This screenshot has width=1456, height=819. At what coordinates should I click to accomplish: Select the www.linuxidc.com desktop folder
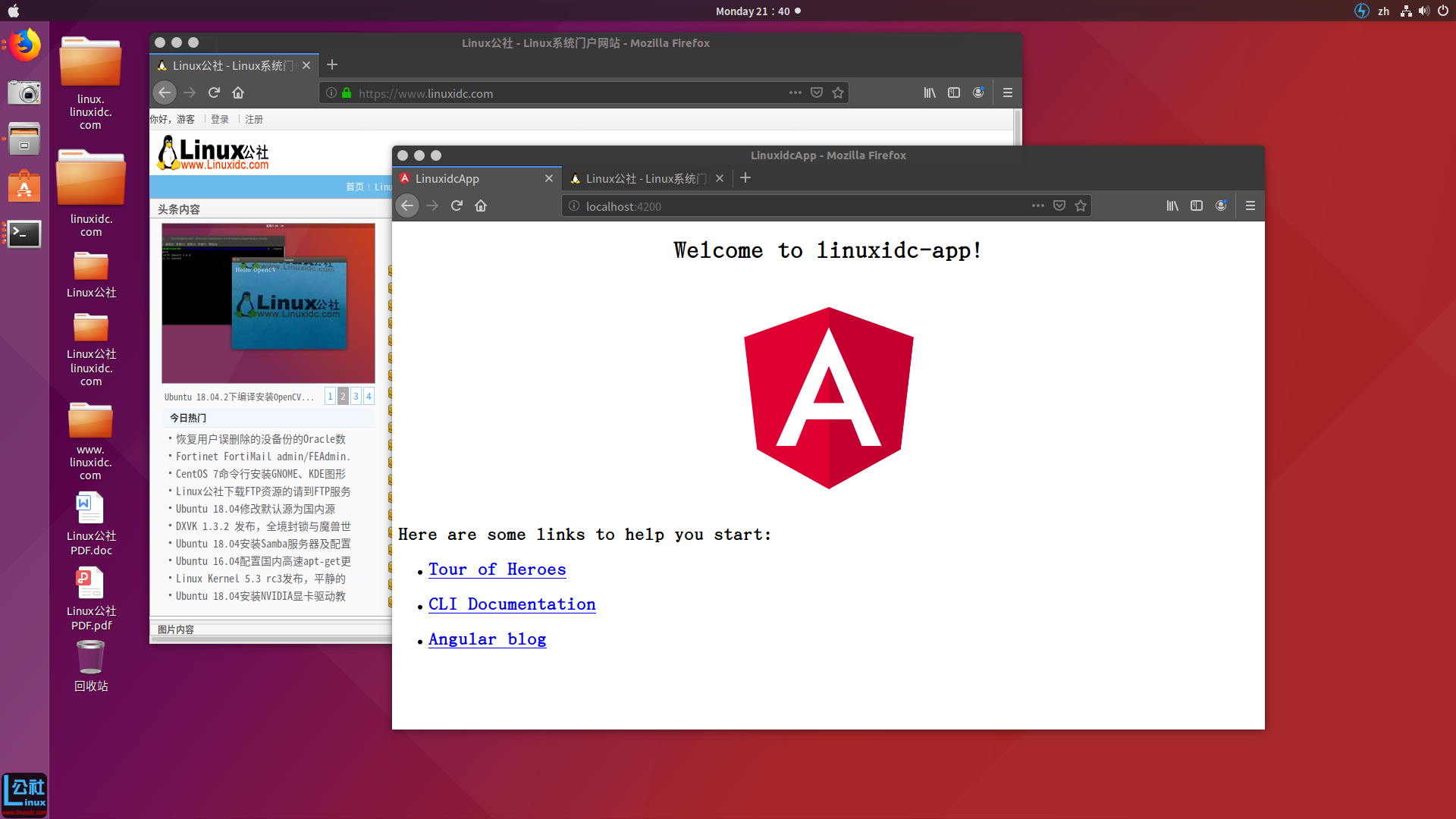(90, 441)
